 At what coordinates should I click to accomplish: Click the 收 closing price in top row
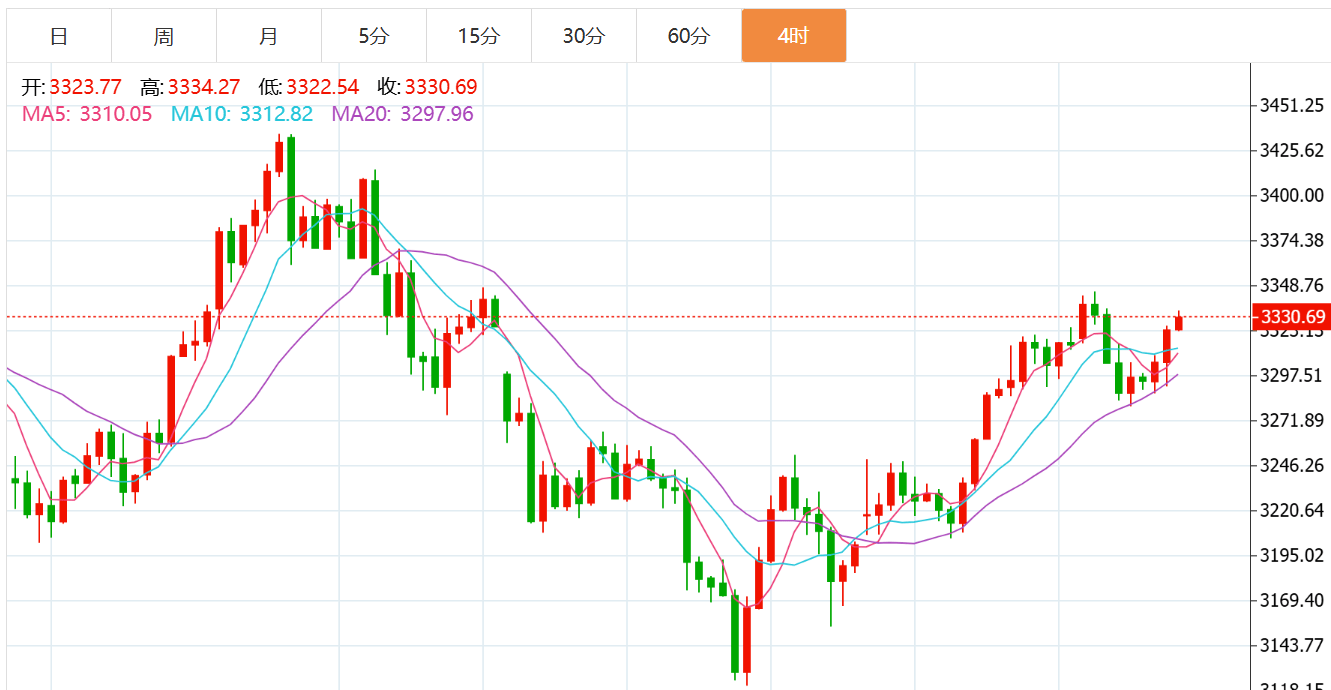440,87
